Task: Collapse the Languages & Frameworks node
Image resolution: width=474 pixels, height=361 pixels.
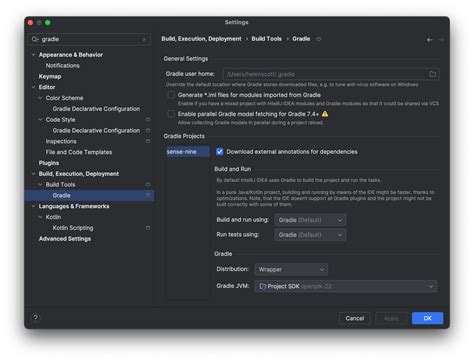Action: pyautogui.click(x=33, y=206)
